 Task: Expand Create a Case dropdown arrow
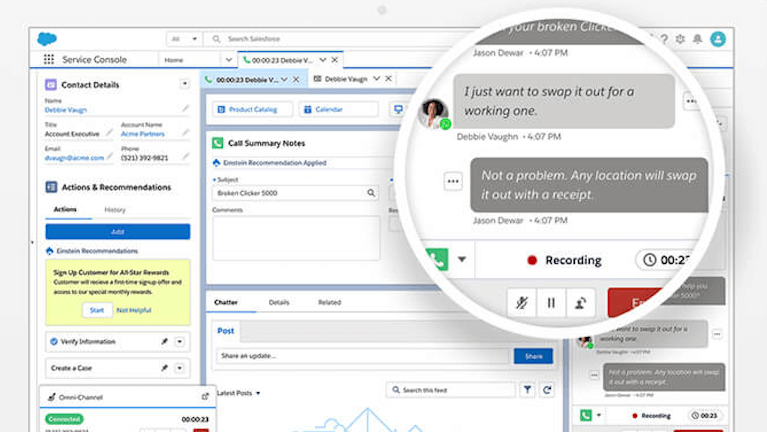180,368
